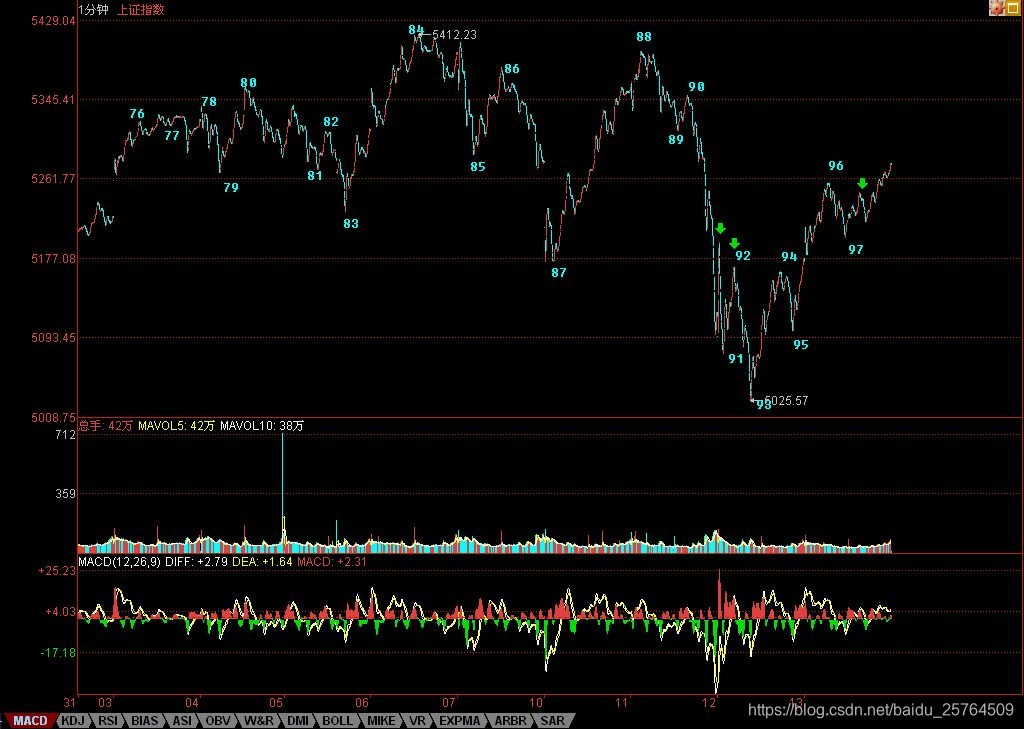
Task: Click the 5429.04 price axis value
Action: coord(54,21)
